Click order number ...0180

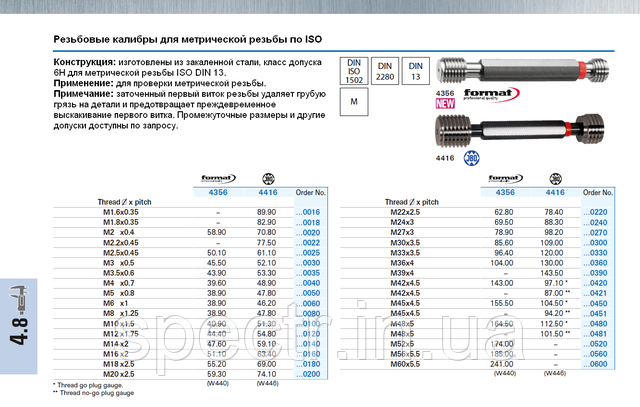click(308, 364)
